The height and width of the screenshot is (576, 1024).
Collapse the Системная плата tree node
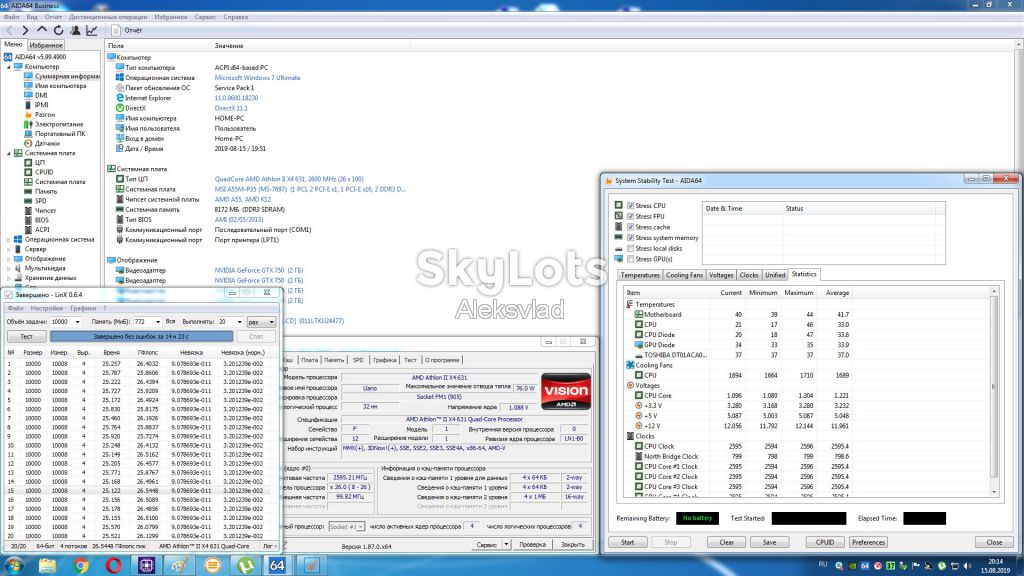(8, 153)
